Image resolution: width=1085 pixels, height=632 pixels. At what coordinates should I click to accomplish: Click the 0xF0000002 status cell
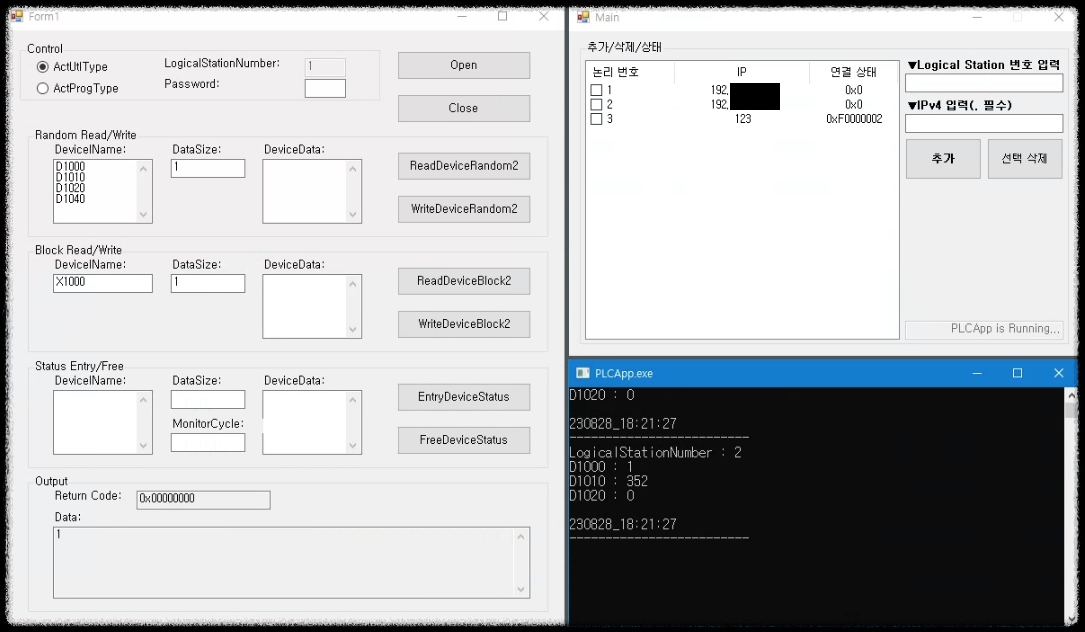(854, 119)
